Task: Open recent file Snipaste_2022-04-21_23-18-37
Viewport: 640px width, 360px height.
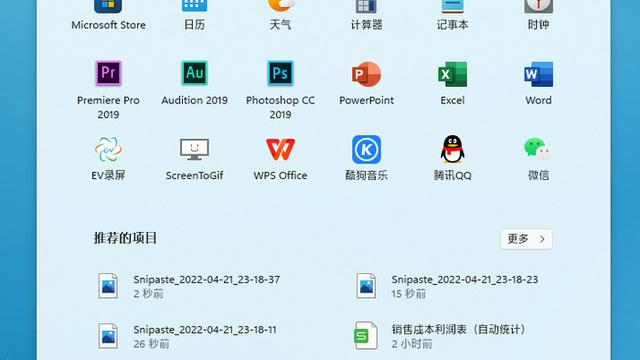Action: point(189,286)
